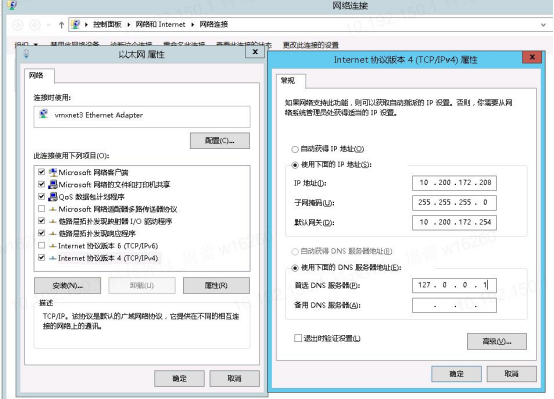Check the 退出时验证设置 checkbox
The width and height of the screenshot is (554, 399).
point(298,338)
